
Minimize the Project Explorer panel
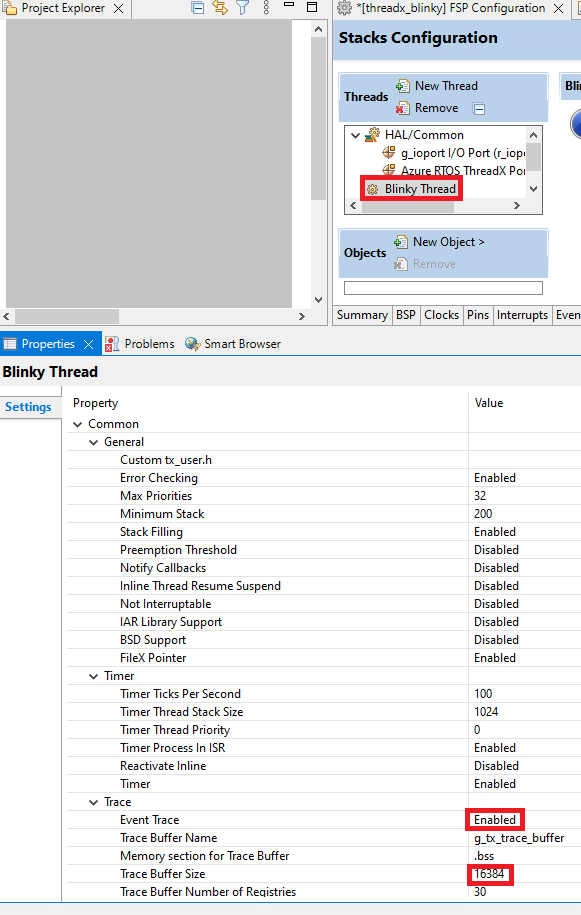[289, 5]
